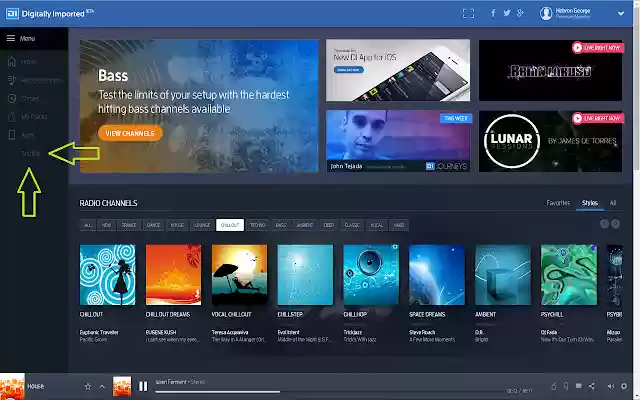Open the fullscreen toggle icon in header
640x400 pixels.
[468, 13]
